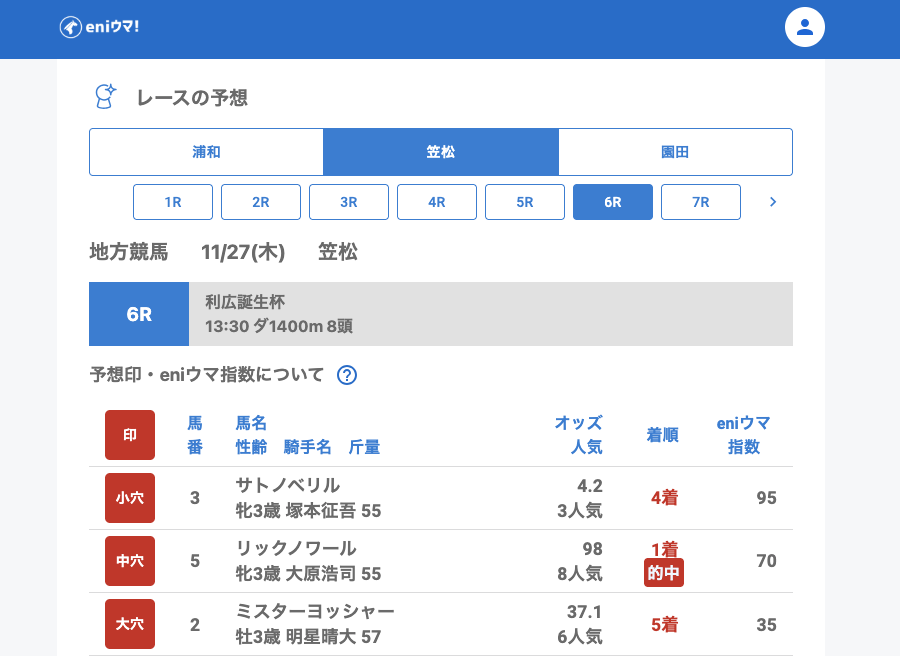Jump to race 7R

click(x=701, y=202)
